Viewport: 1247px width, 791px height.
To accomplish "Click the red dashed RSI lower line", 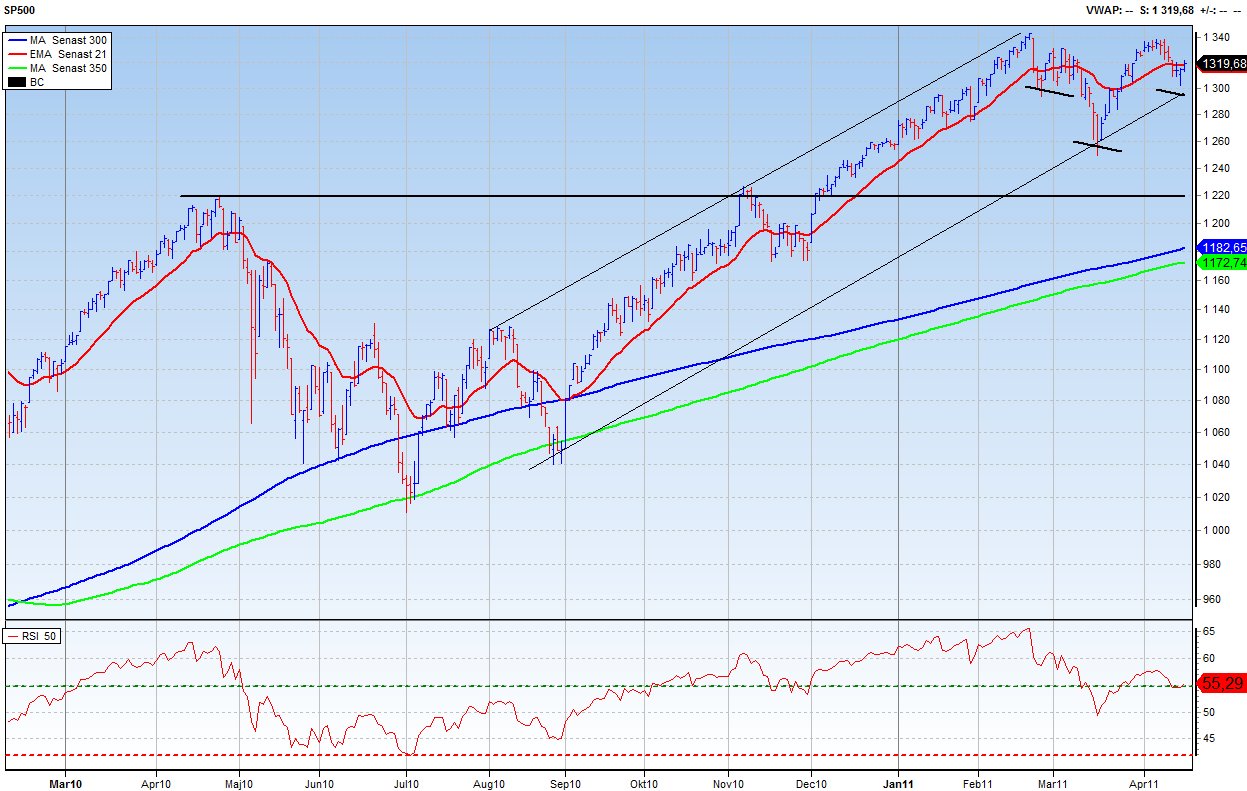I will [600, 755].
